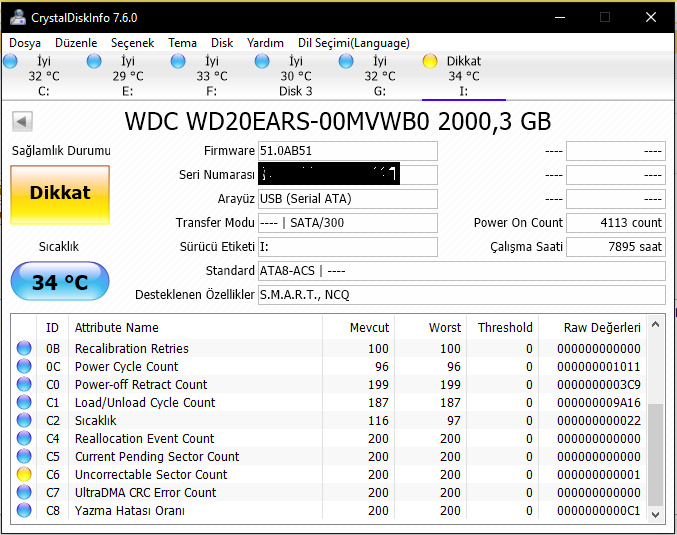
Task: Click the blue status orb for drive E:
Action: click(94, 61)
